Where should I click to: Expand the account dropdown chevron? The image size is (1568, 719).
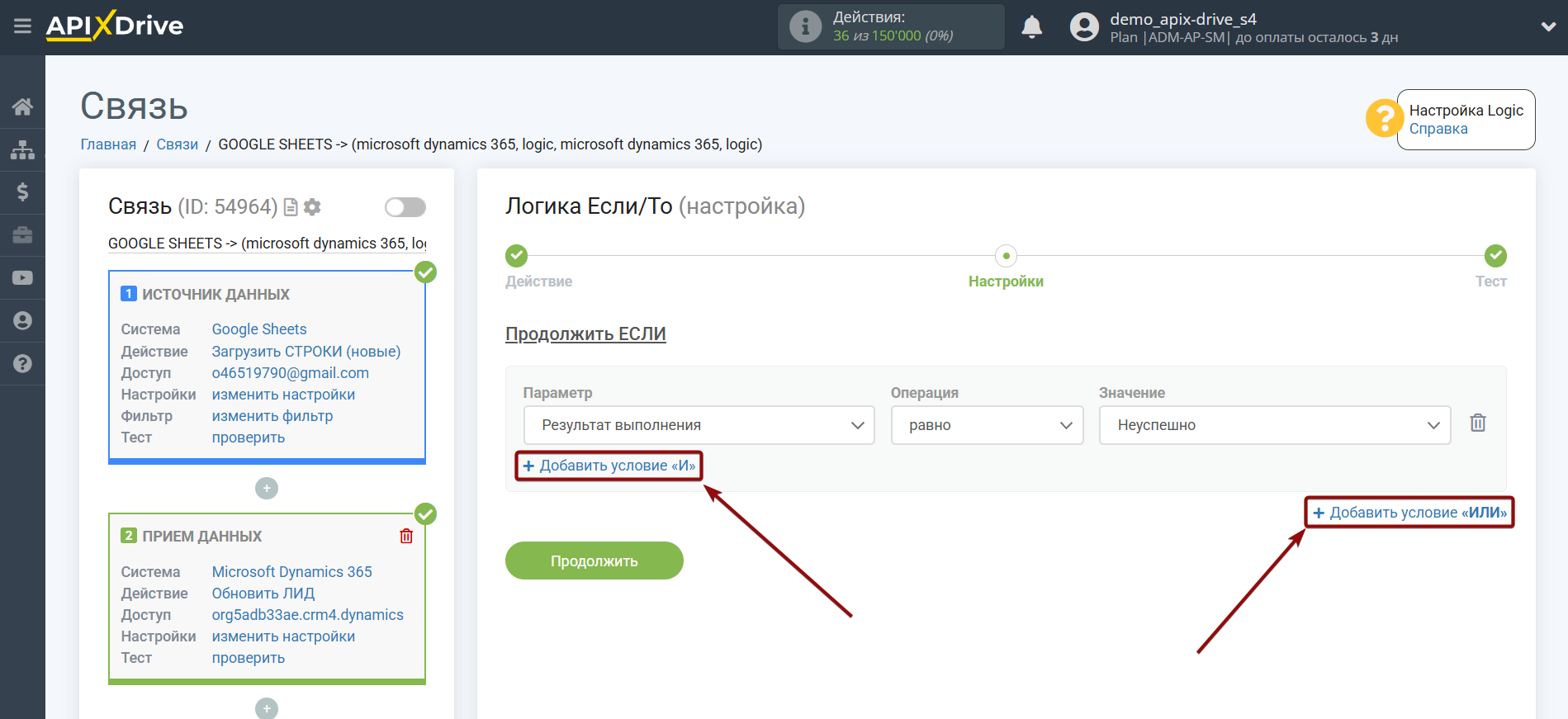(x=1548, y=26)
